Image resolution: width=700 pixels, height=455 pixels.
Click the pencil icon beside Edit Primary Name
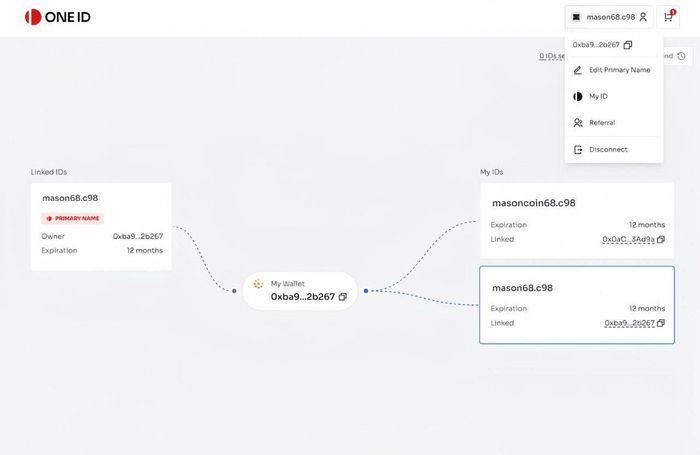(578, 70)
